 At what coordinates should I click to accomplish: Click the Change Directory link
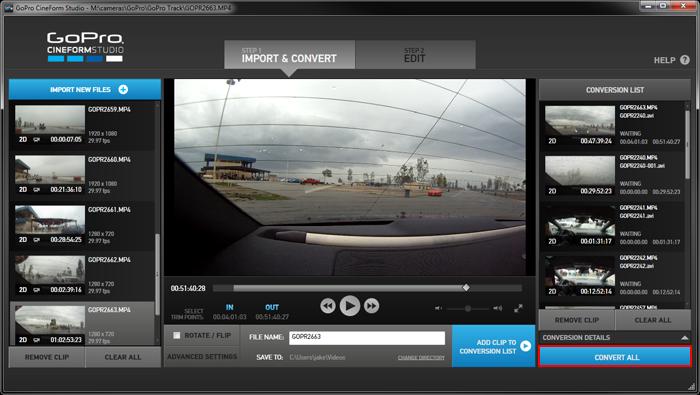coord(421,358)
